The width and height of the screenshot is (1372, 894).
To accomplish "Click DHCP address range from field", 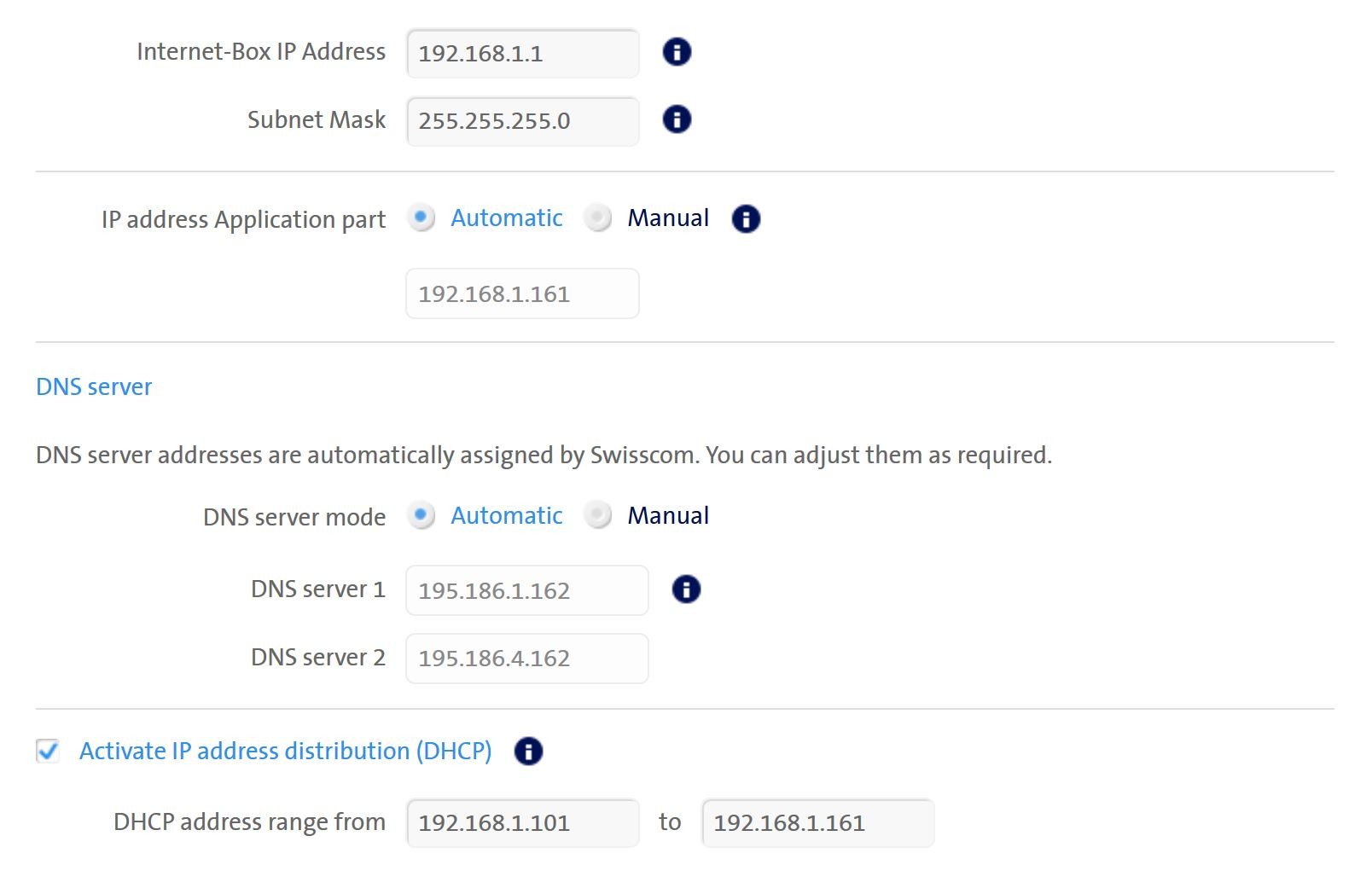I will 522,823.
